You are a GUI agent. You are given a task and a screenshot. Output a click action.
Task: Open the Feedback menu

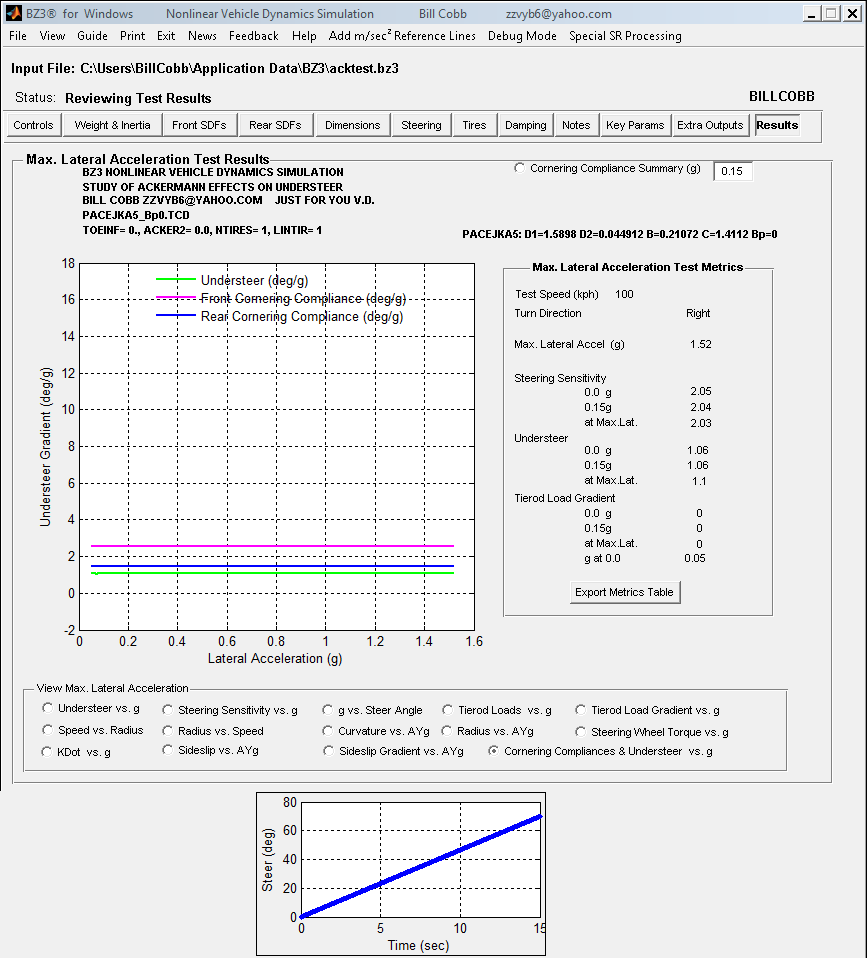click(254, 36)
